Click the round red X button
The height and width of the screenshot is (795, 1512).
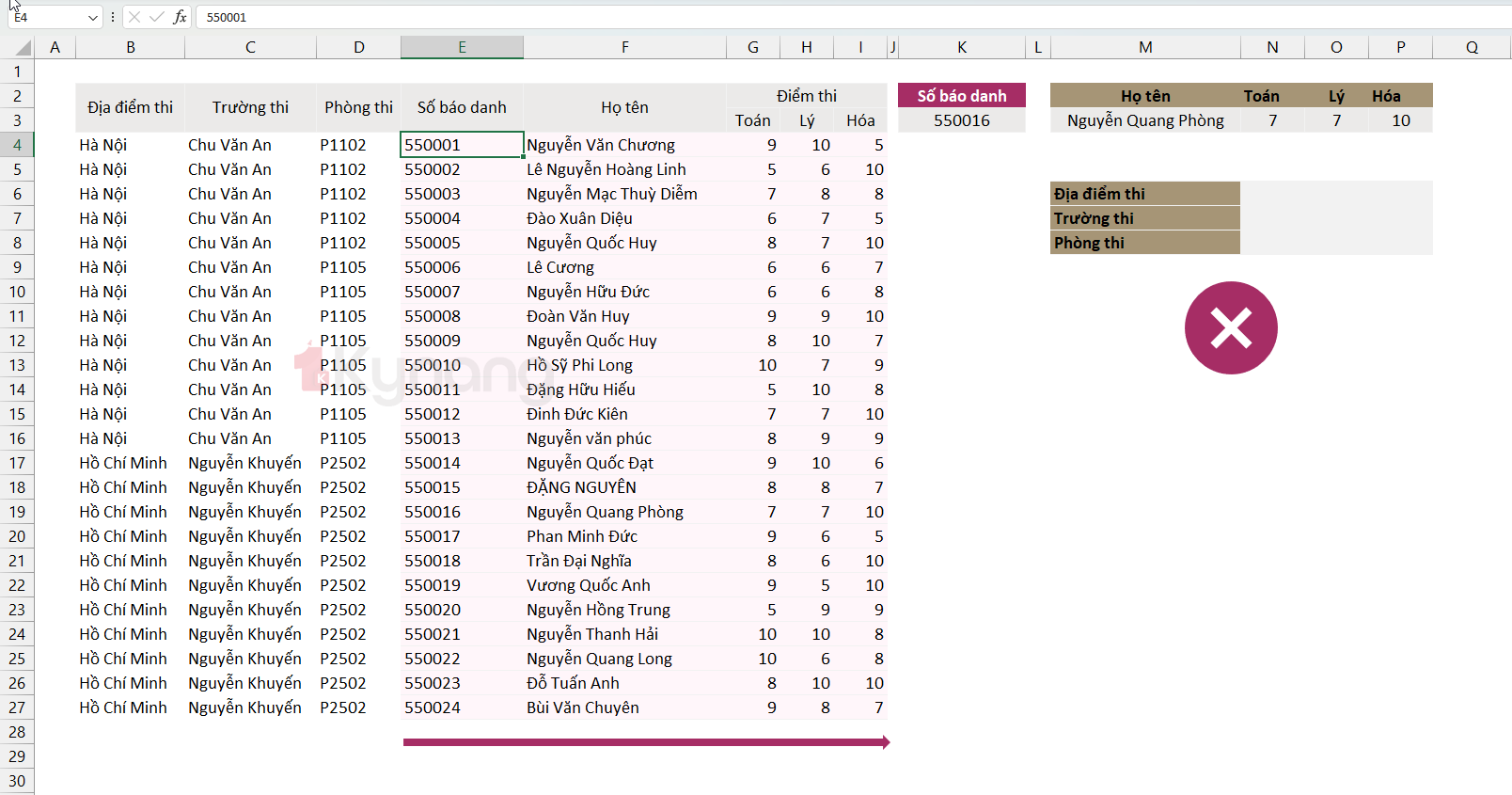point(1231,328)
